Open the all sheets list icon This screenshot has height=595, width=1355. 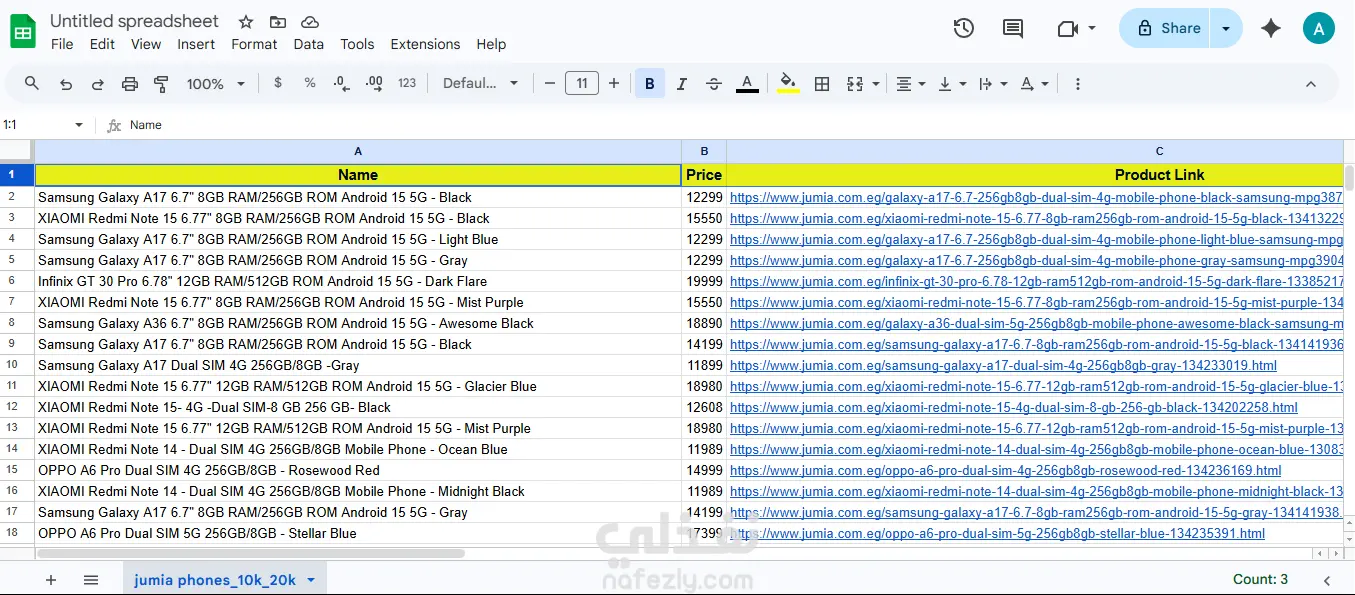[91, 580]
